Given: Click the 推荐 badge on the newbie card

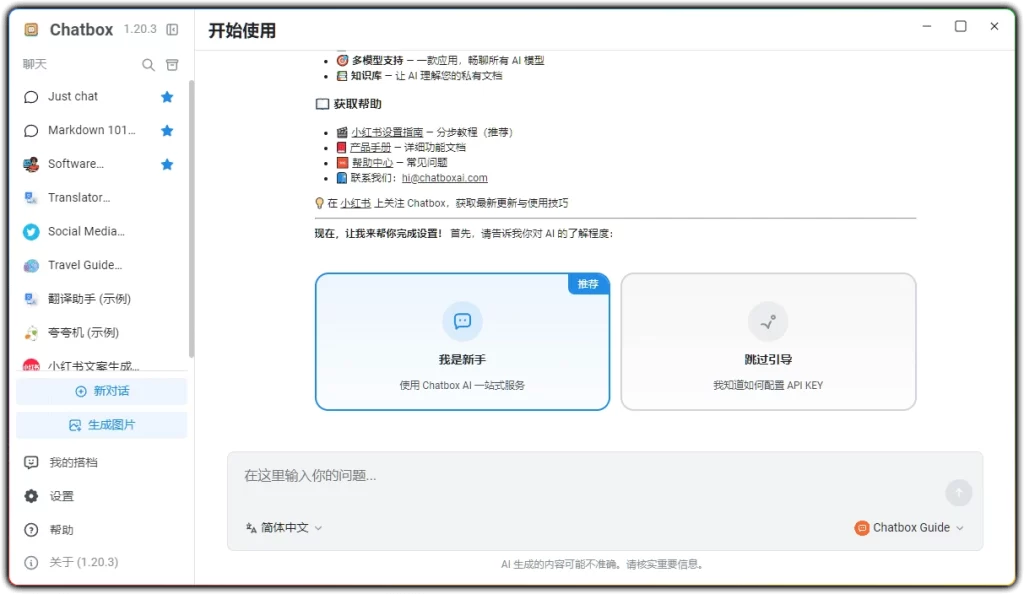Looking at the screenshot, I should tap(588, 284).
